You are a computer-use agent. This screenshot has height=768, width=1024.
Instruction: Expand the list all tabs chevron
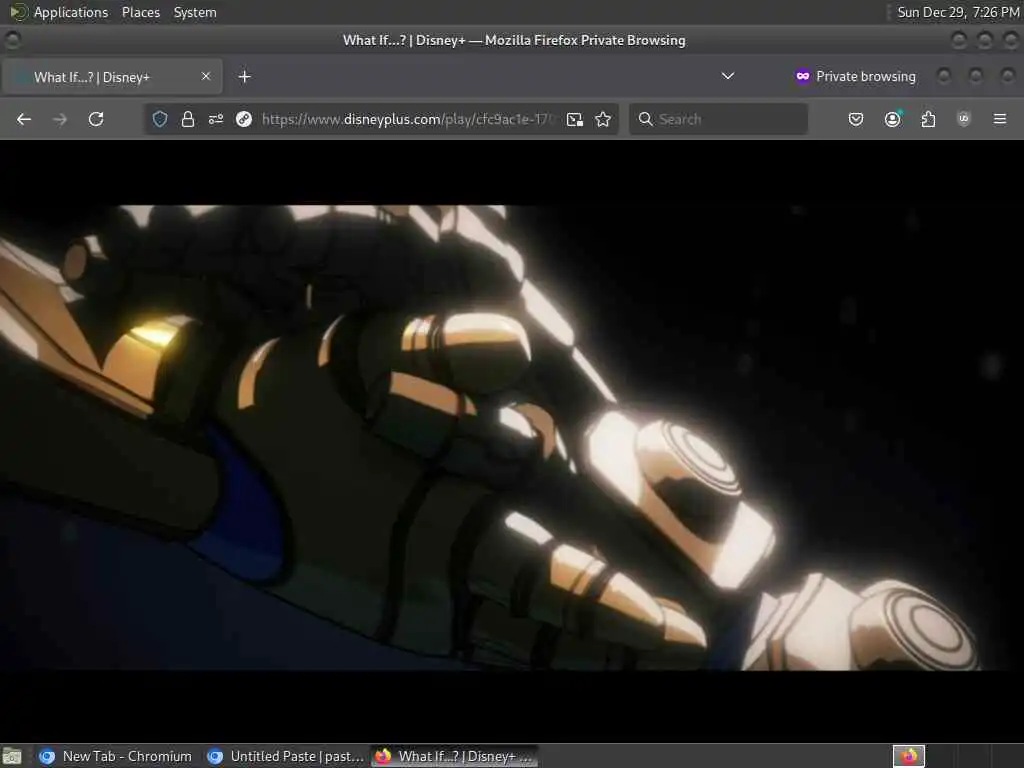[x=728, y=76]
